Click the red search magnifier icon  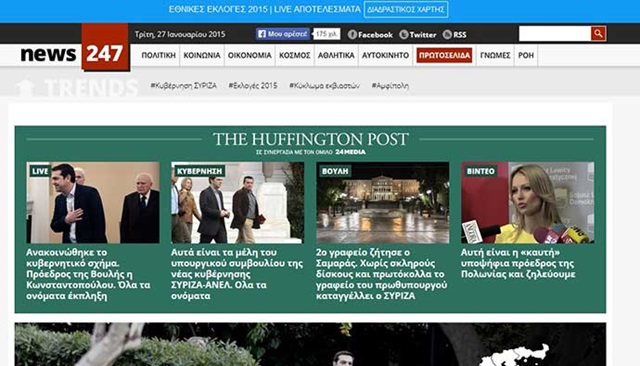pyautogui.click(x=598, y=34)
